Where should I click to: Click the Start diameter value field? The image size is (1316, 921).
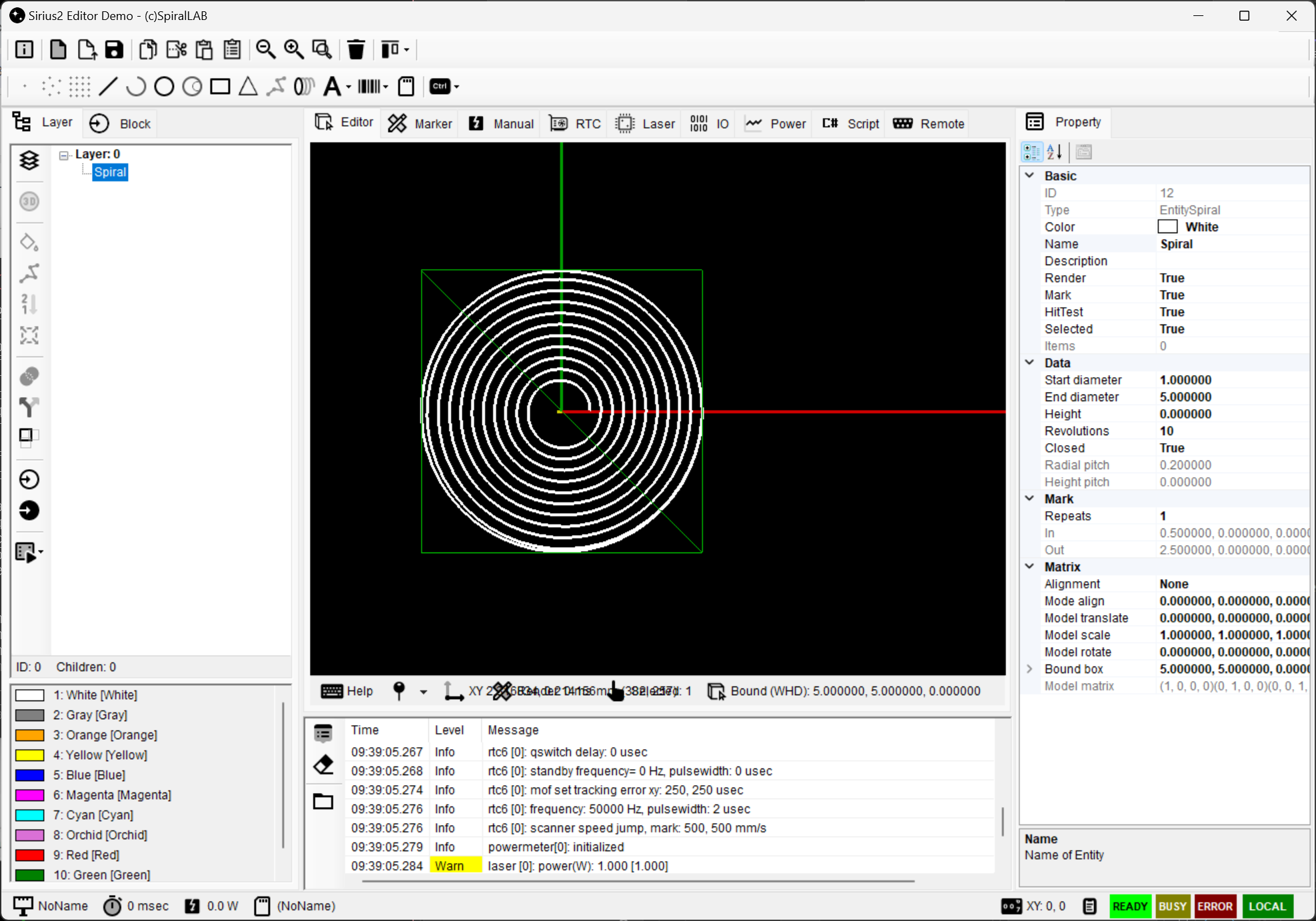(x=1233, y=380)
